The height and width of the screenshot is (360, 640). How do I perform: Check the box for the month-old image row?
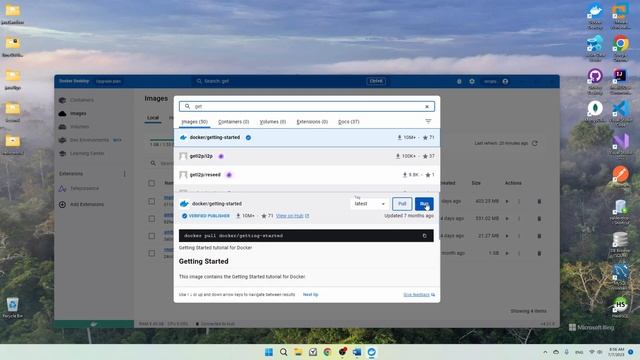coord(152,253)
